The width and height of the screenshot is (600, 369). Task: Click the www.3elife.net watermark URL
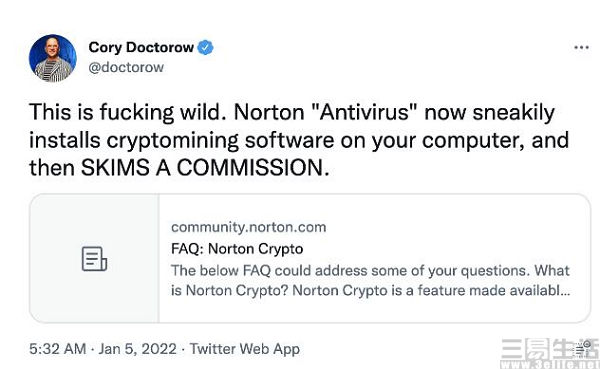pos(550,364)
